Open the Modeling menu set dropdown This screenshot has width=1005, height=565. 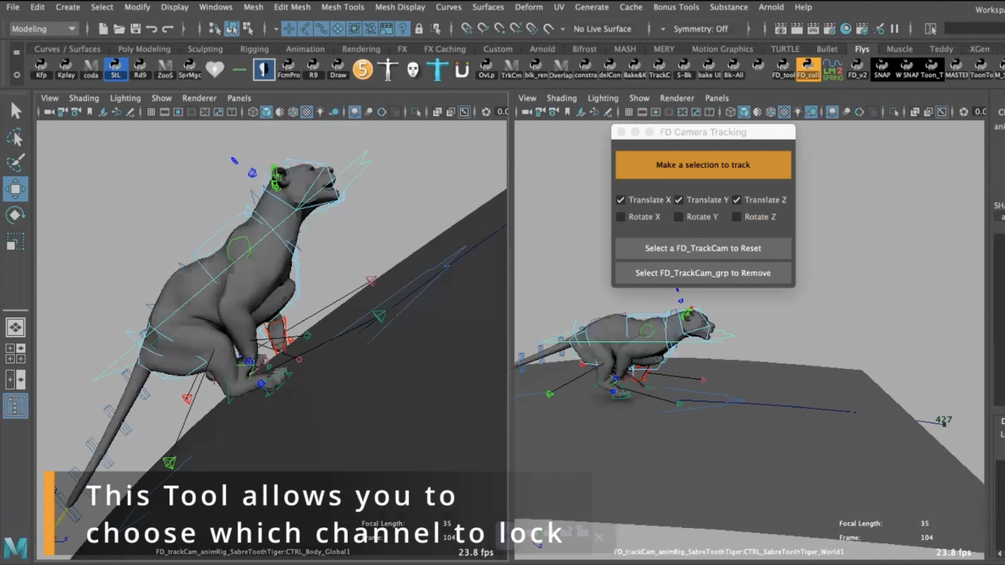44,29
